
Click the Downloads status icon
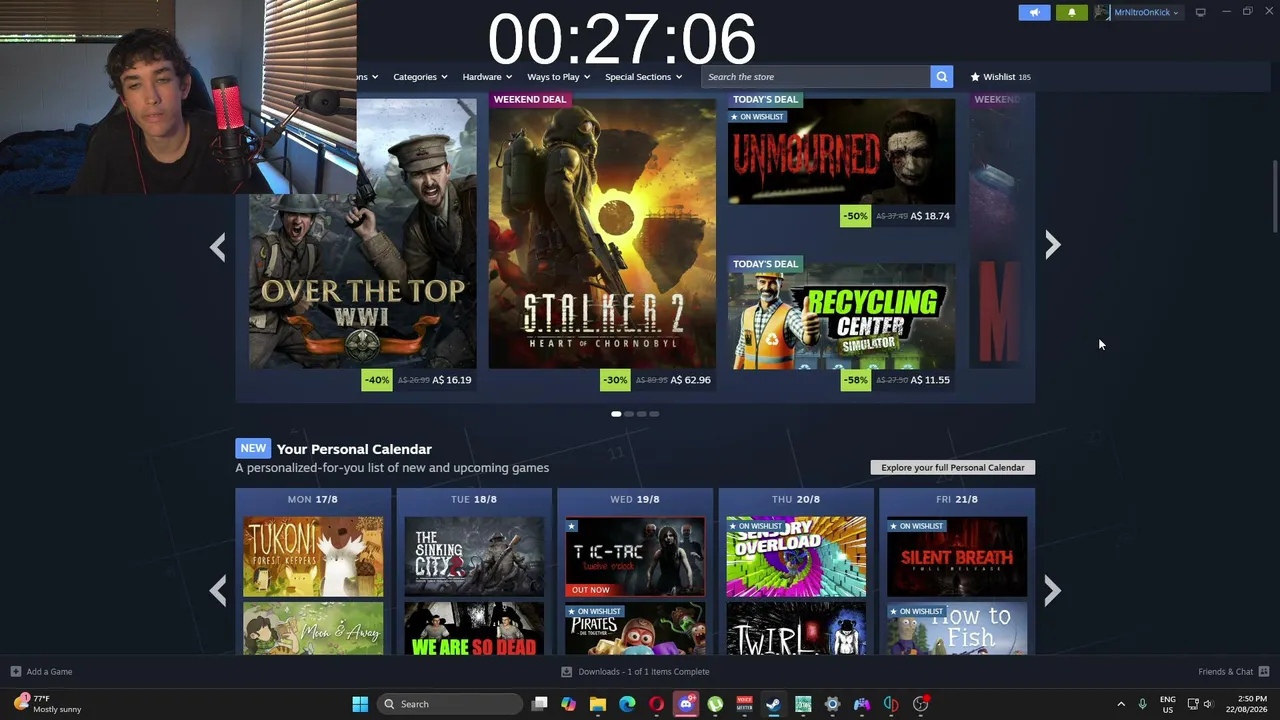[x=566, y=672]
